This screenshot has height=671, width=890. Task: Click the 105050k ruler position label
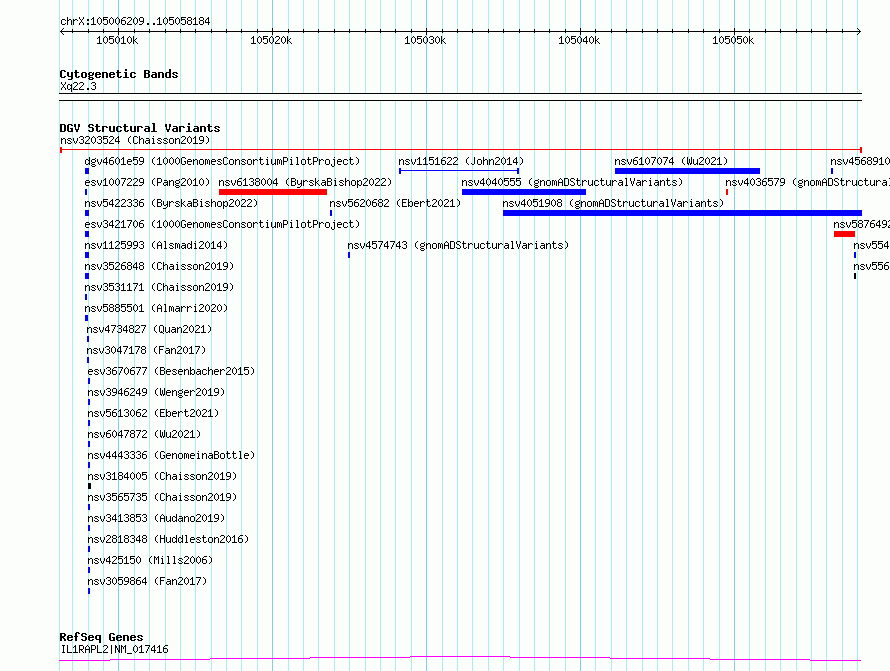pyautogui.click(x=733, y=40)
